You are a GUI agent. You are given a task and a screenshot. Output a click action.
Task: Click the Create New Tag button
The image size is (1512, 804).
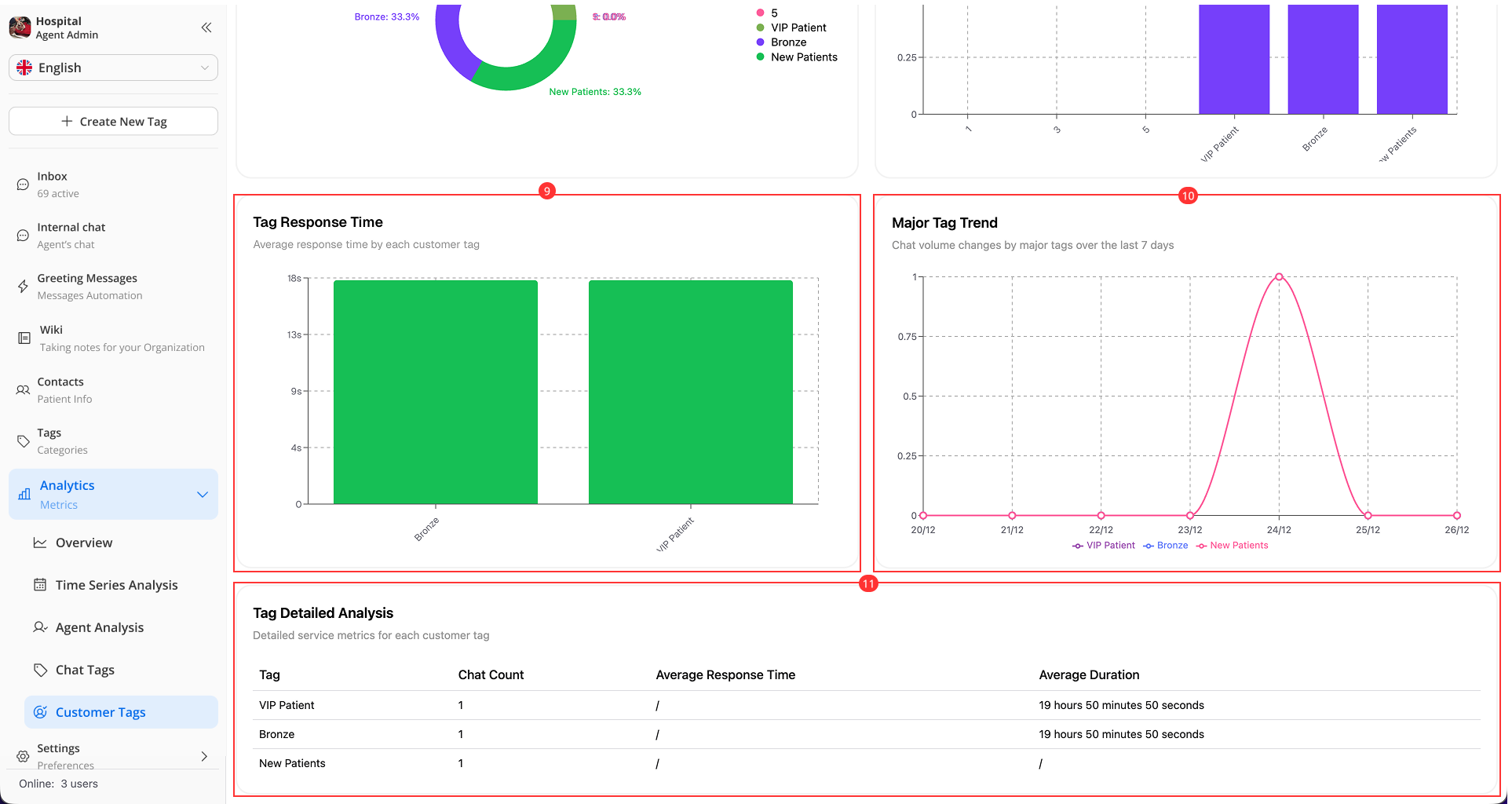pos(112,121)
